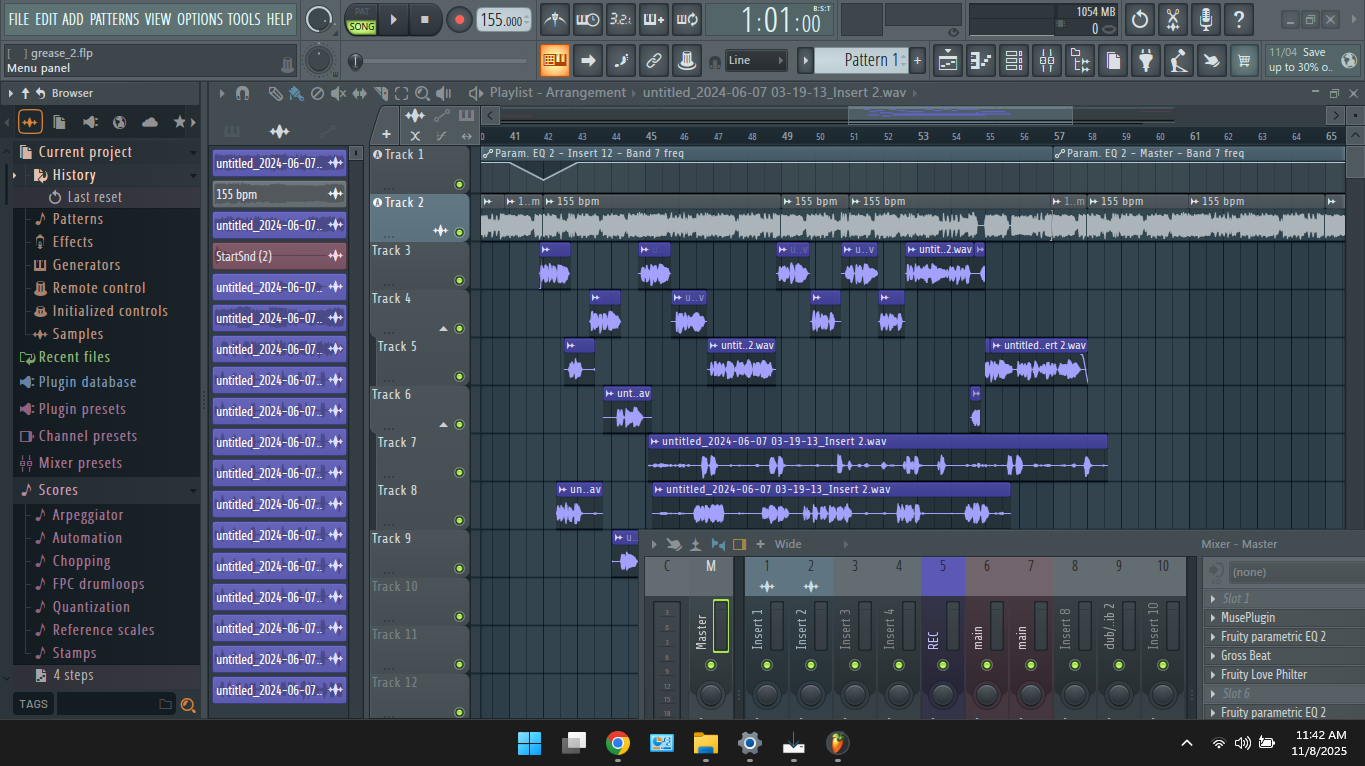Click the browser search magnifier icon

(x=187, y=705)
